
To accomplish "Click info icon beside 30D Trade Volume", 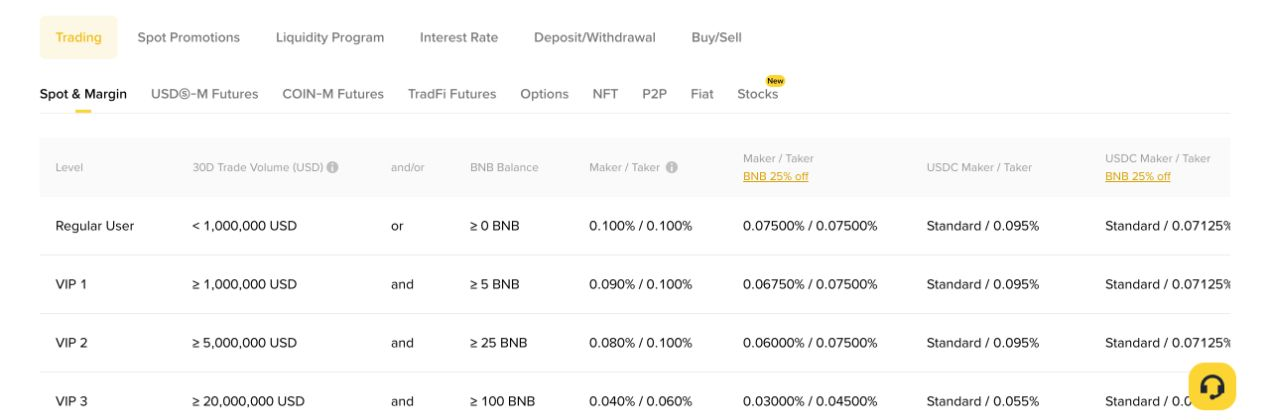I will (332, 167).
